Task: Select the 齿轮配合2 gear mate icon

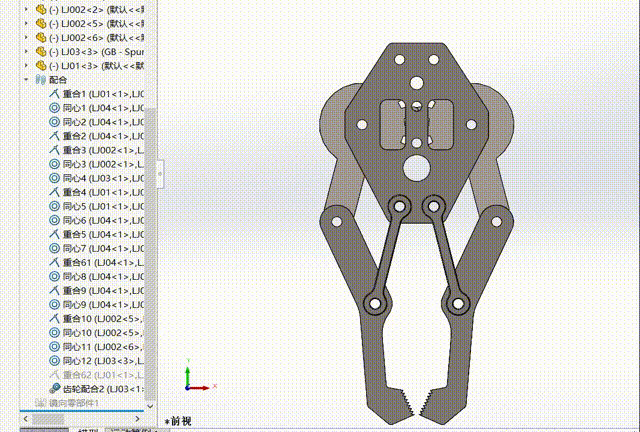Action: (54, 388)
